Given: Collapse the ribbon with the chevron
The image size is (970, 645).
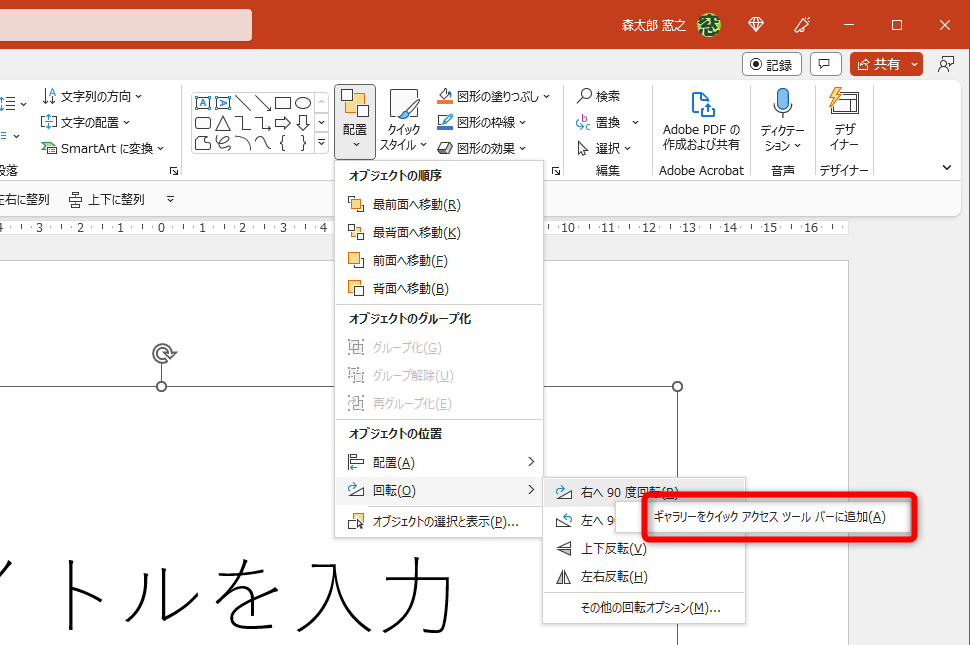Looking at the screenshot, I should click(946, 168).
